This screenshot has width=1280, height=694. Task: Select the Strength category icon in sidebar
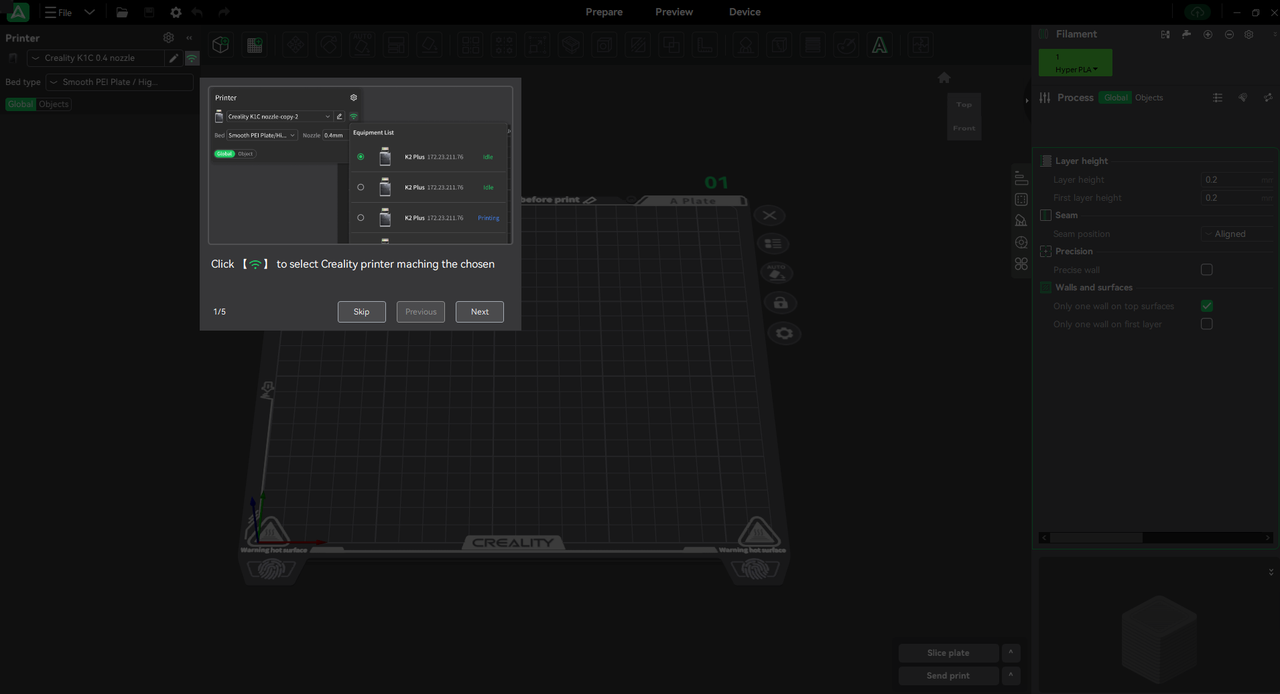pos(1021,199)
